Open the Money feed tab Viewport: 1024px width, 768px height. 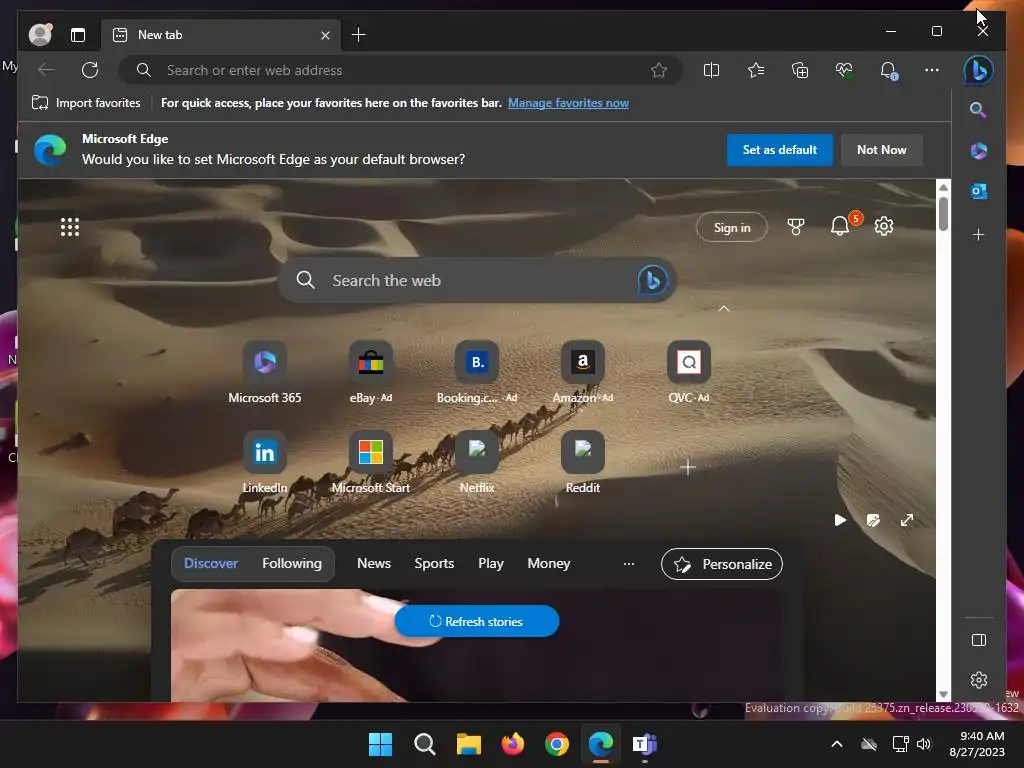pyautogui.click(x=549, y=563)
